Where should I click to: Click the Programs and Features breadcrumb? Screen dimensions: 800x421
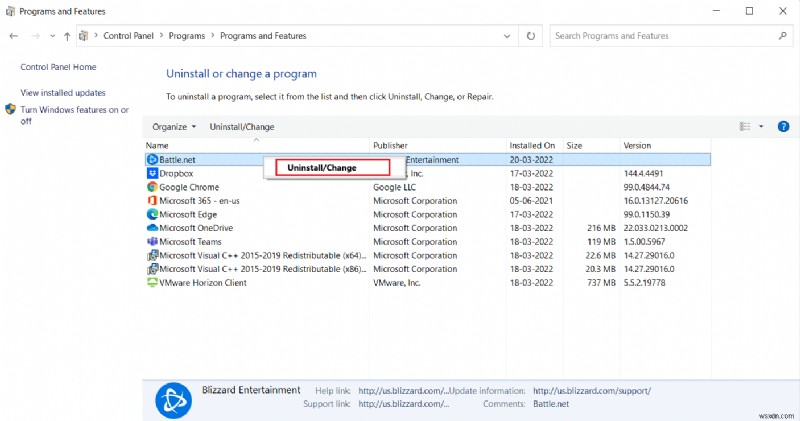click(x=263, y=36)
